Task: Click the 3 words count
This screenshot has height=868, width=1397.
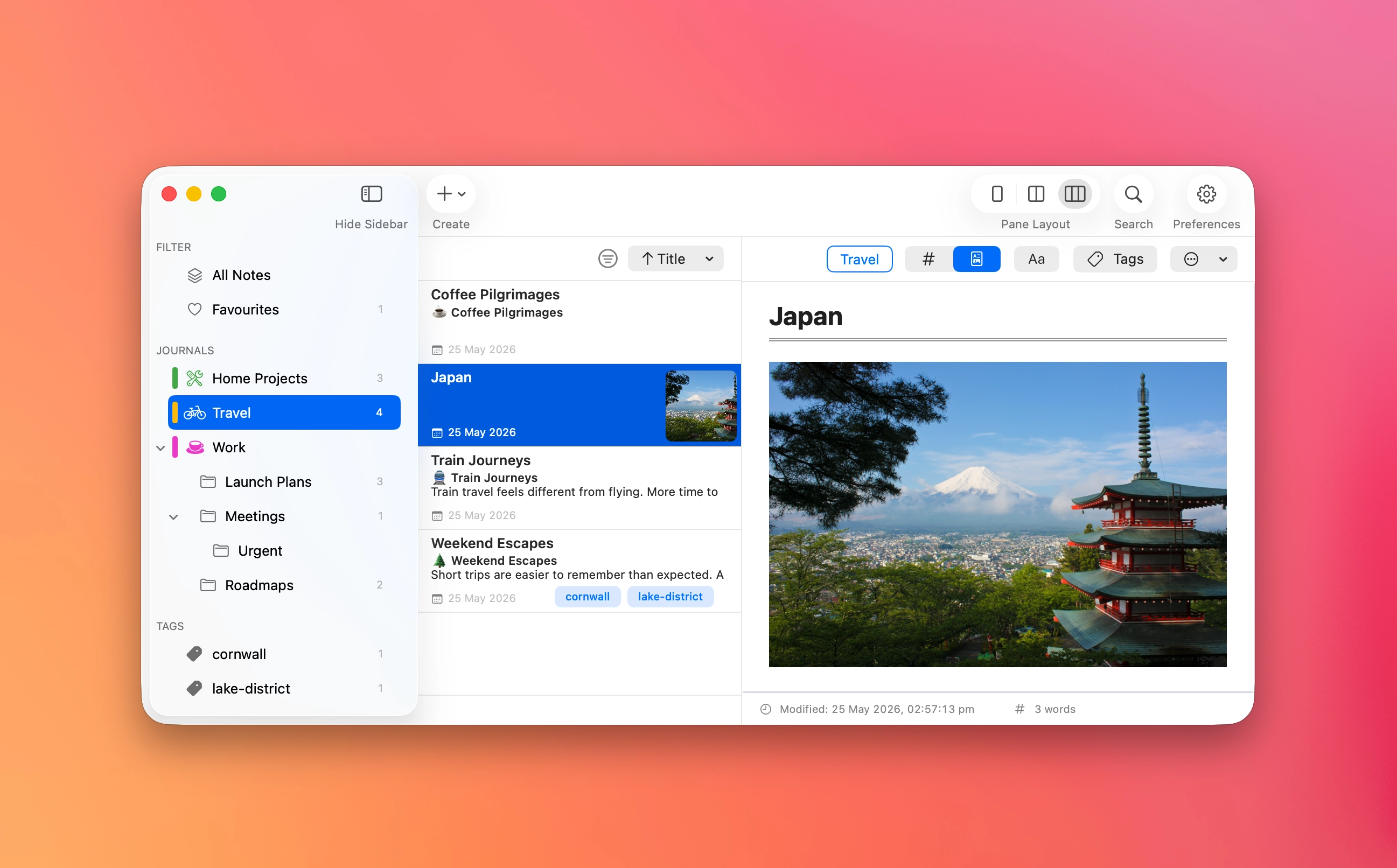Action: 1055,710
